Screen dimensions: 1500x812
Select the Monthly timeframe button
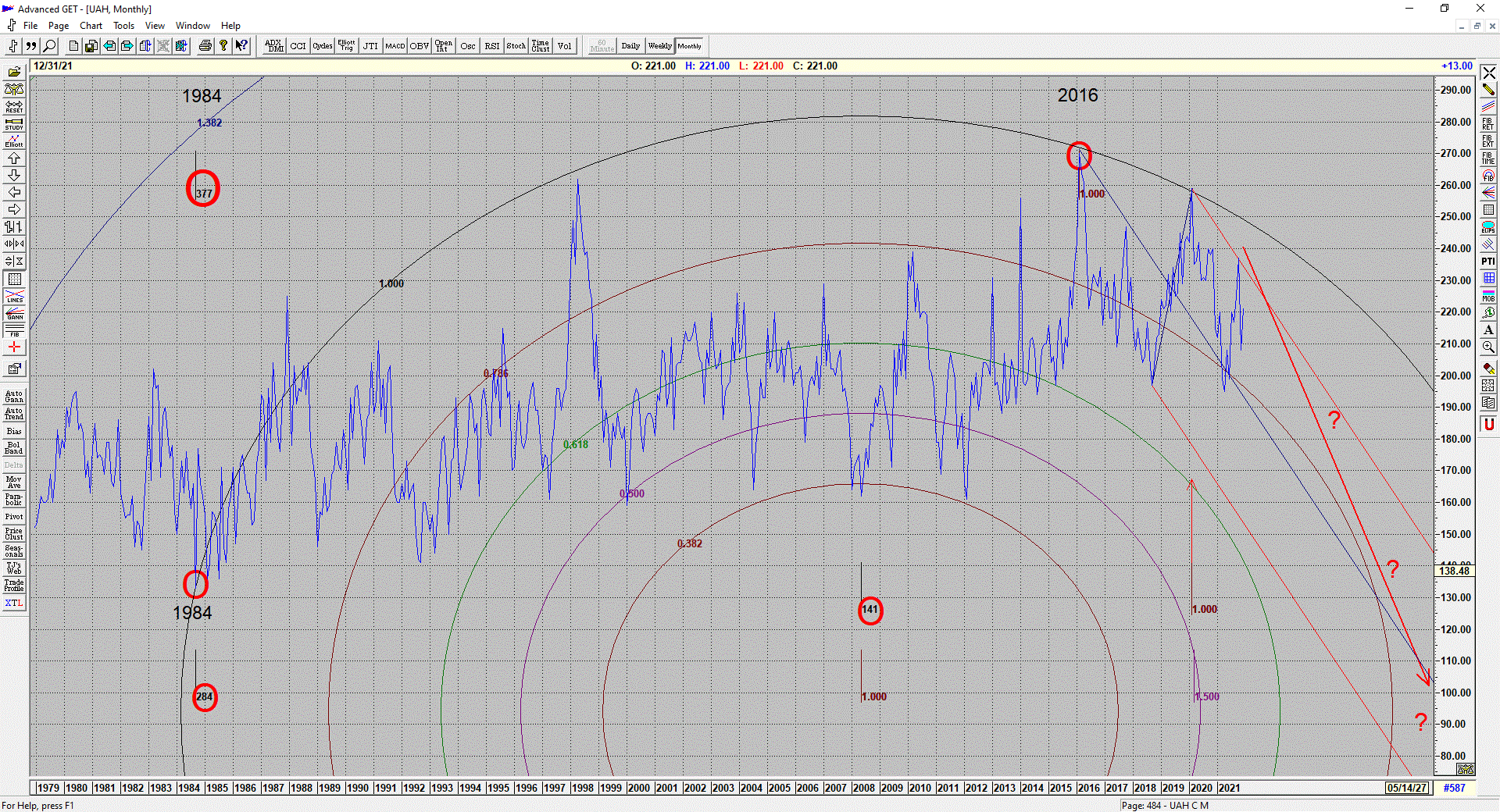click(x=689, y=46)
